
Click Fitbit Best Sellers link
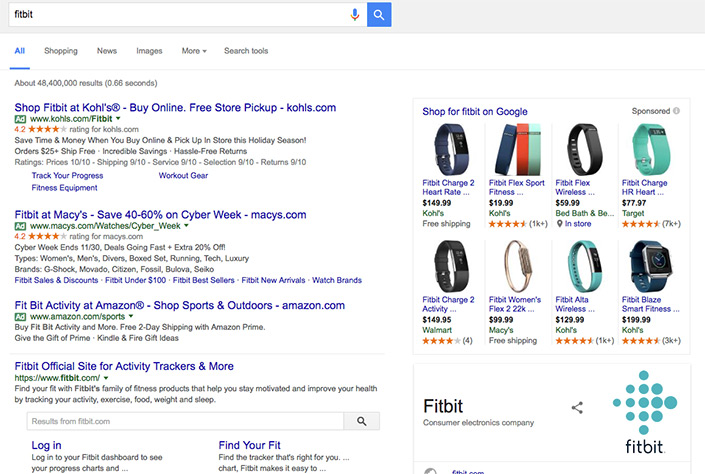click(203, 280)
